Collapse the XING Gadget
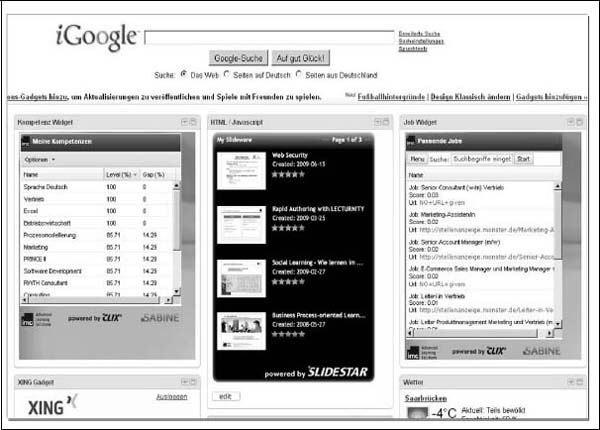Image resolution: width=600 pixels, height=430 pixels. 193,382
